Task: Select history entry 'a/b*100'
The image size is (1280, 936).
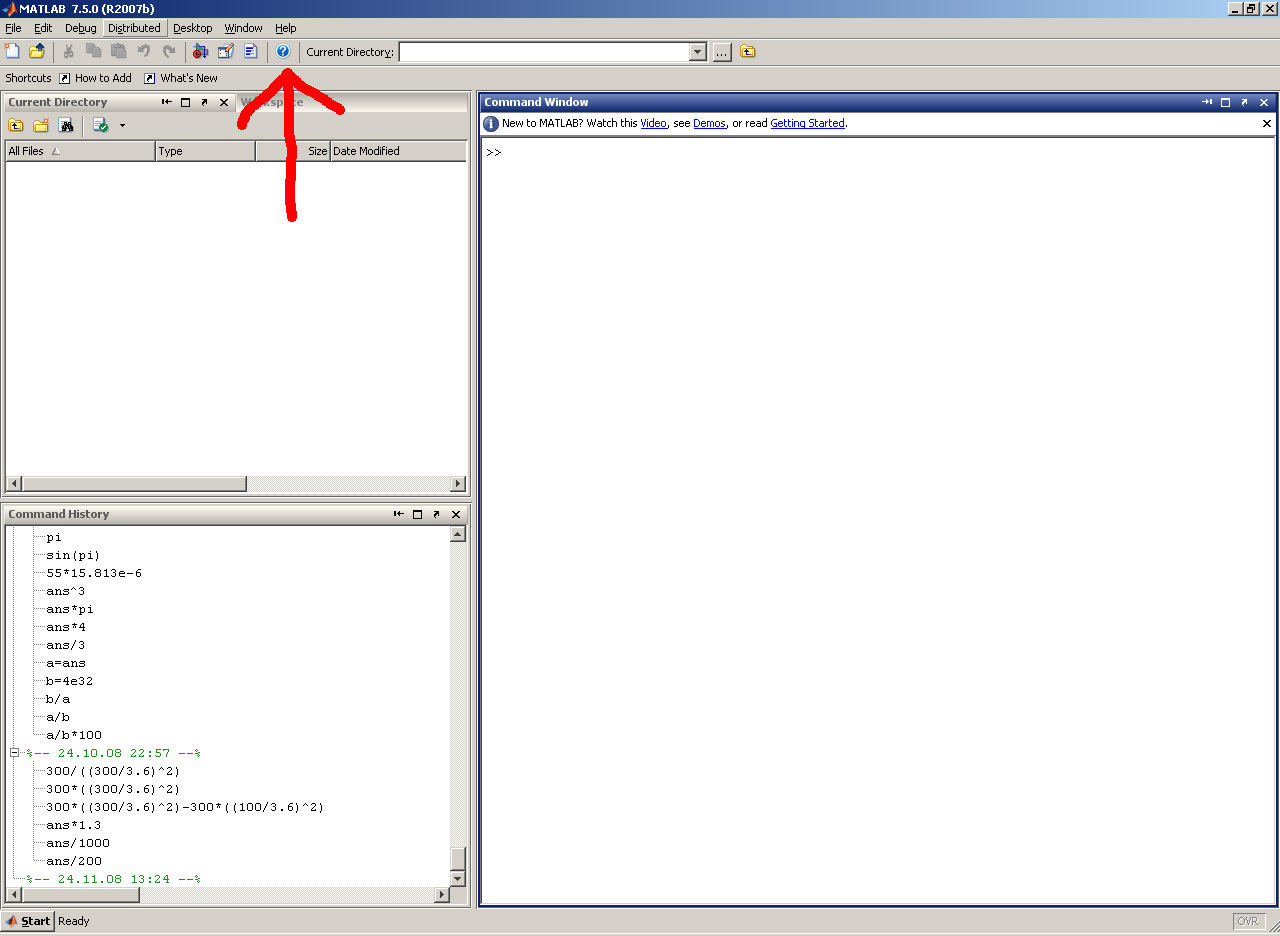Action: click(74, 735)
